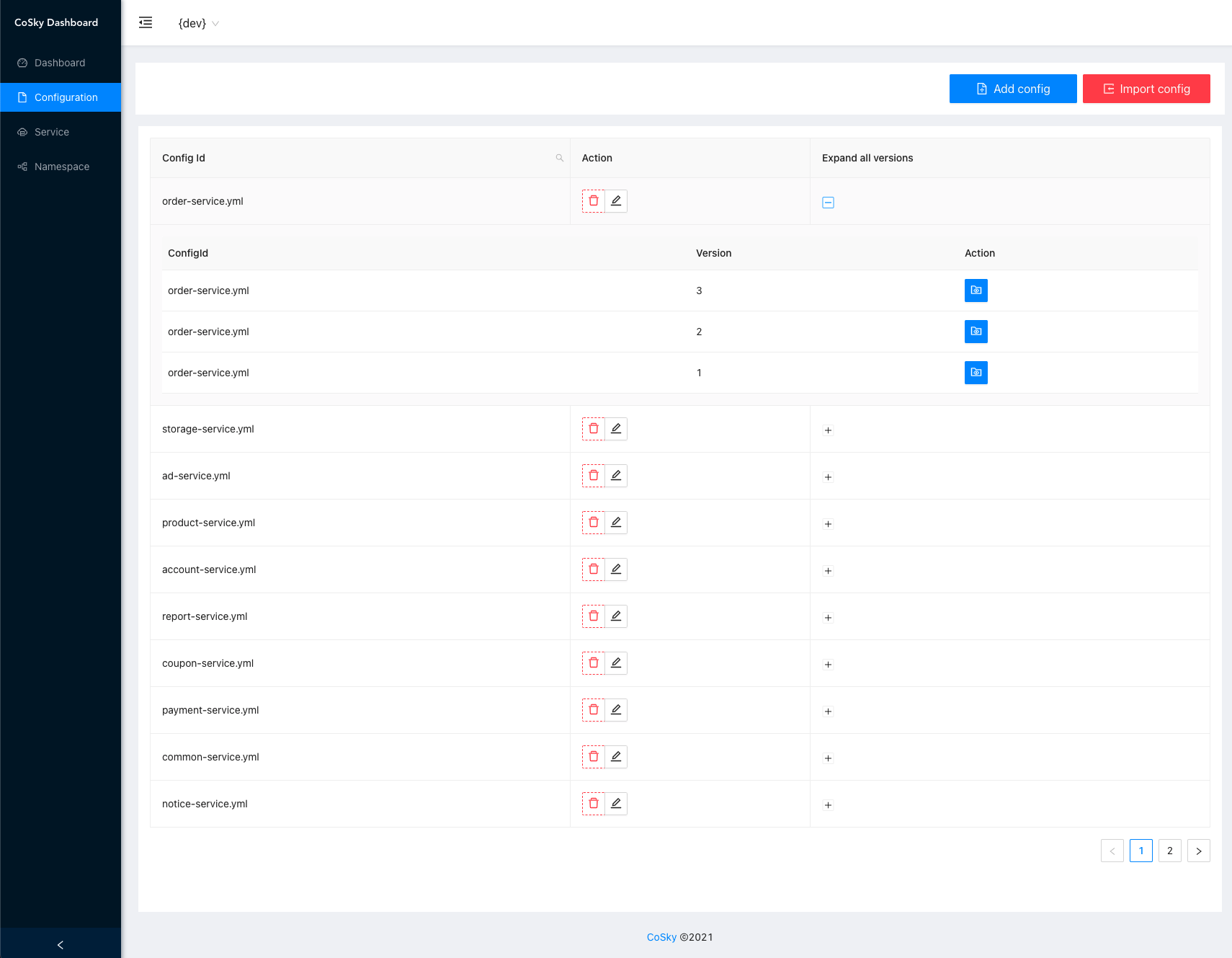The width and height of the screenshot is (1232, 958).
Task: Expand common-service.yml versions
Action: (828, 758)
